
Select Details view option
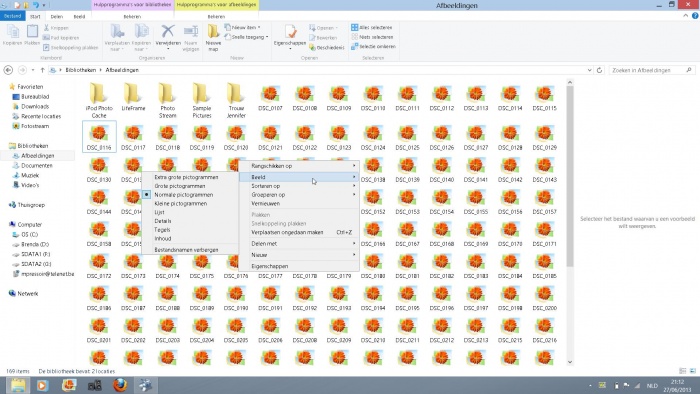162,221
